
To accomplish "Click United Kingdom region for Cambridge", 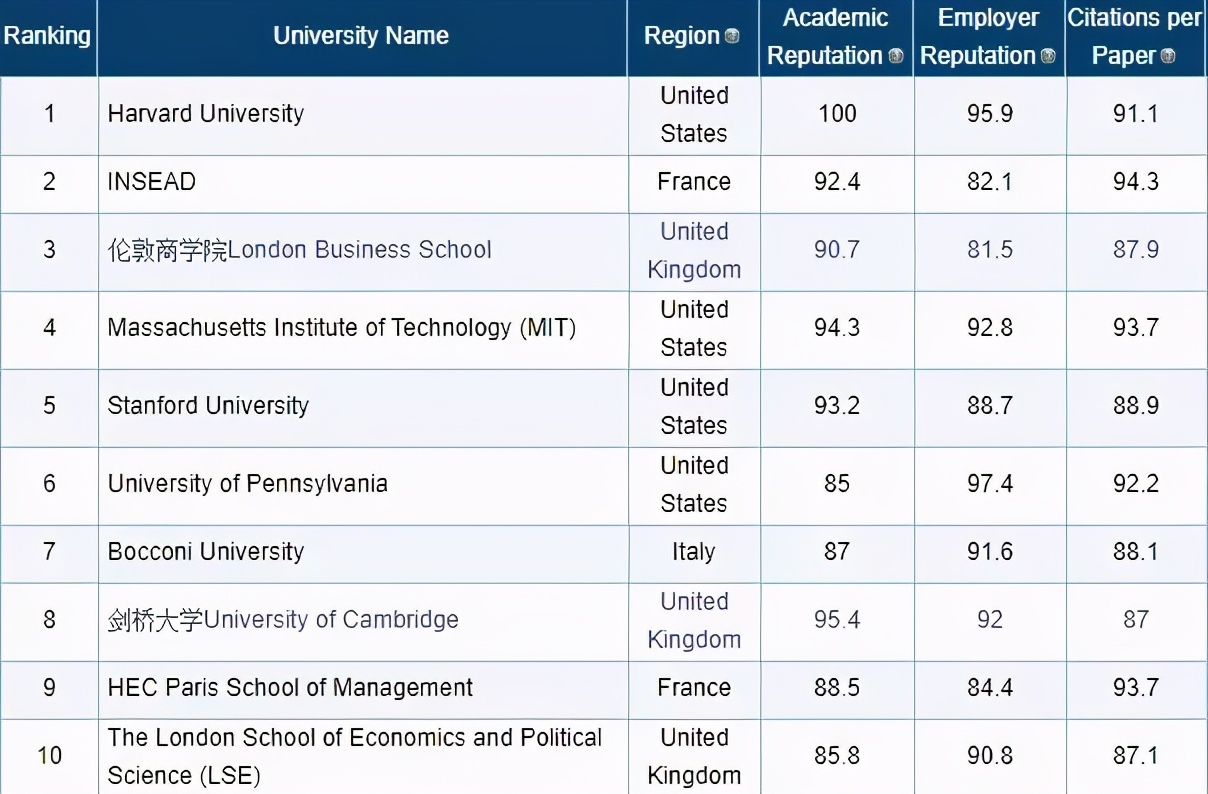I will pos(694,620).
